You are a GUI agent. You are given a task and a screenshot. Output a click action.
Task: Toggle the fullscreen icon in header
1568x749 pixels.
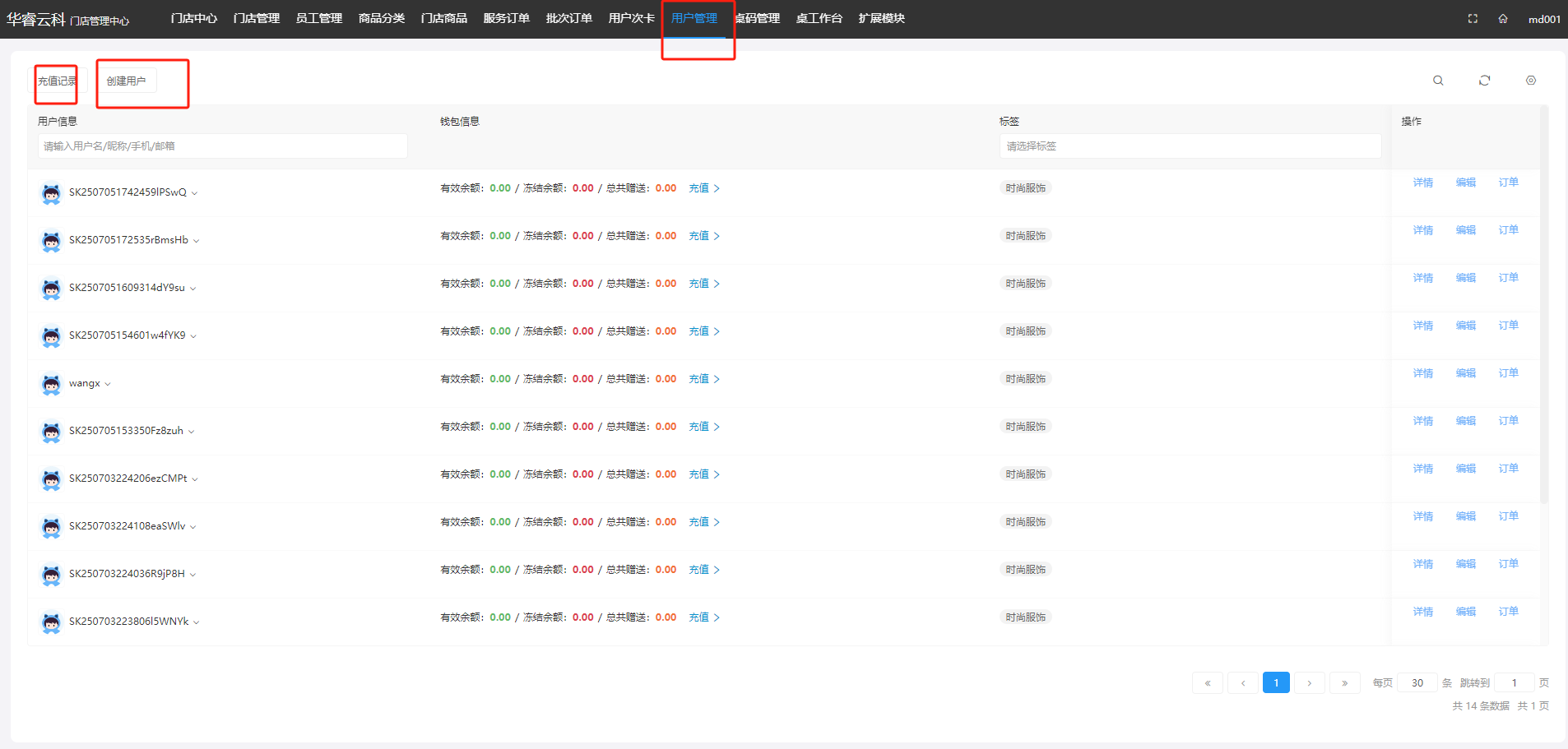(x=1473, y=19)
